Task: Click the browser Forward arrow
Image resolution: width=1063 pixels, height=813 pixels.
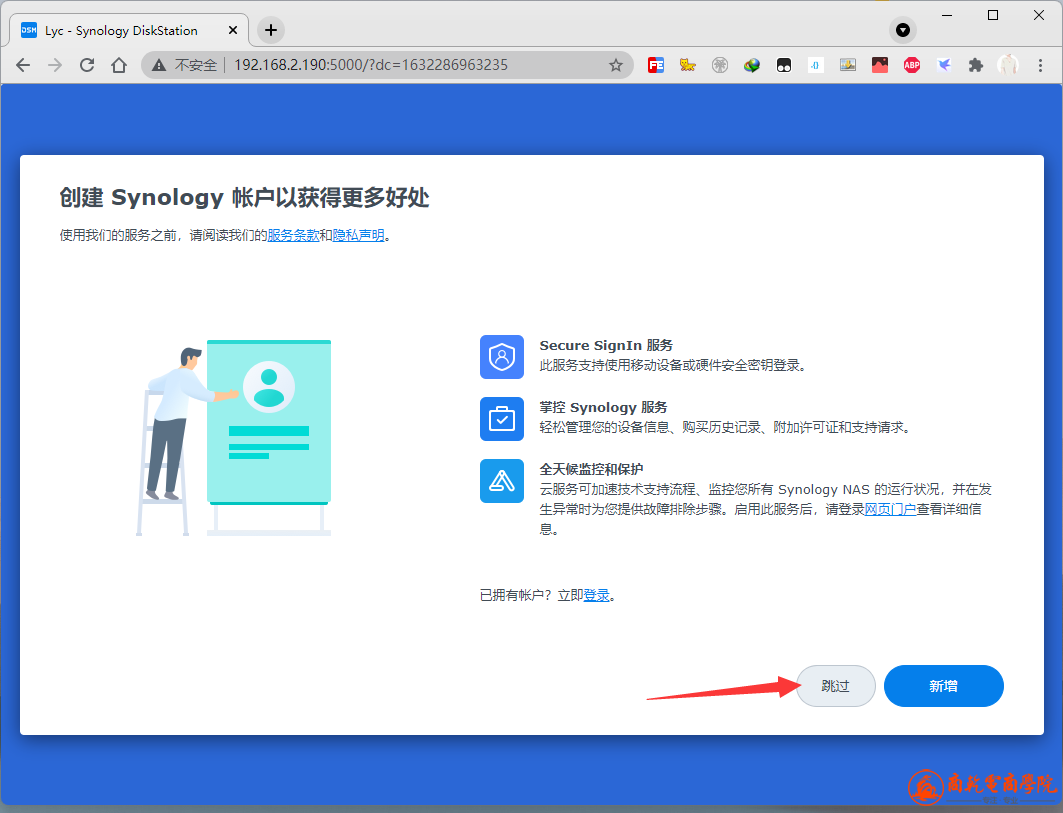Action: (x=55, y=65)
